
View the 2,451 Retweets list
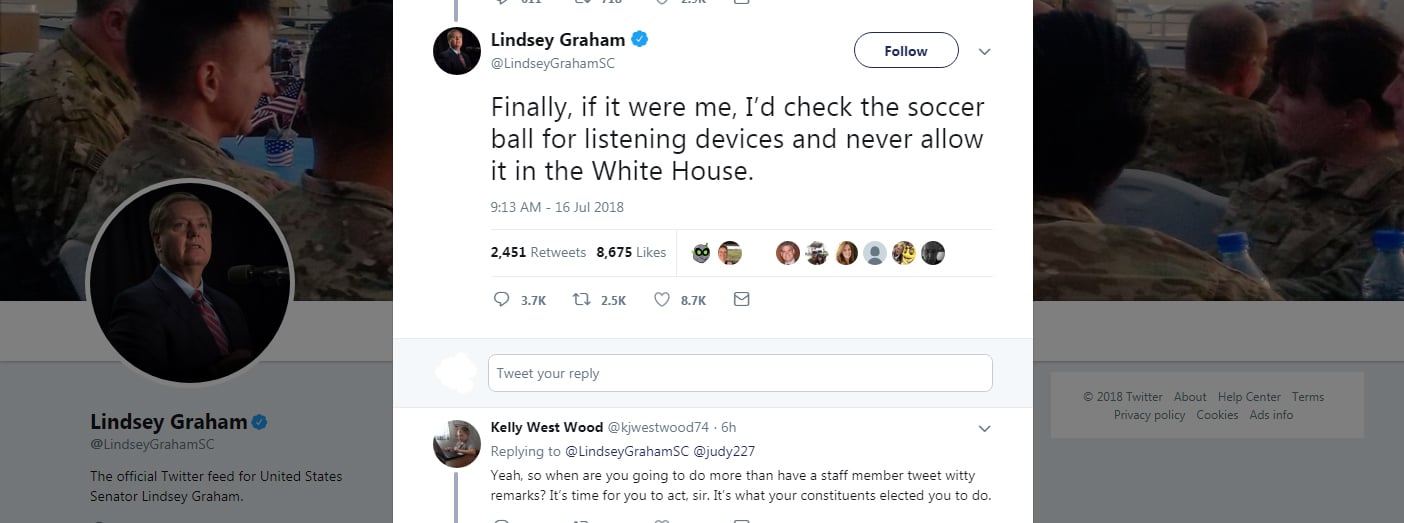point(538,252)
